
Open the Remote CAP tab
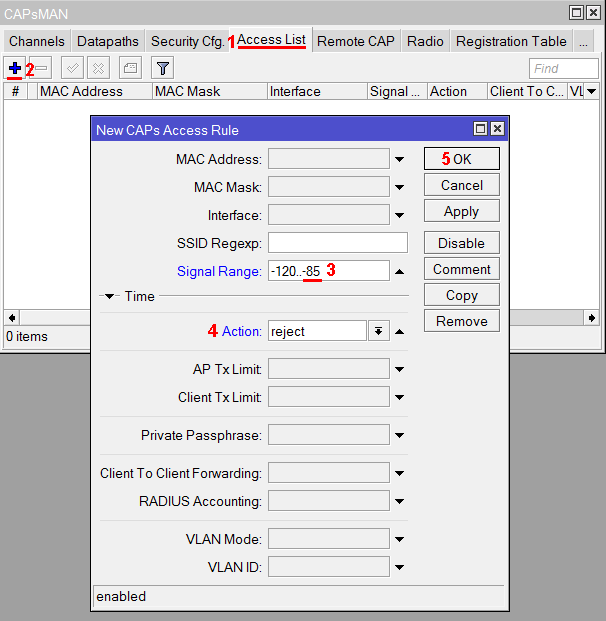click(356, 41)
